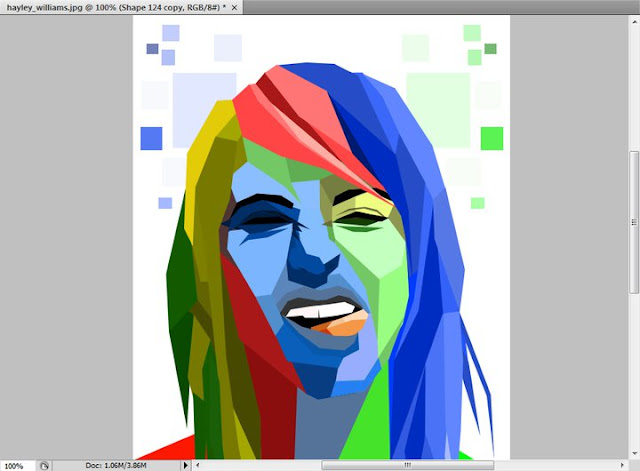Click the horizontal scrollbar right arrow

(622, 465)
